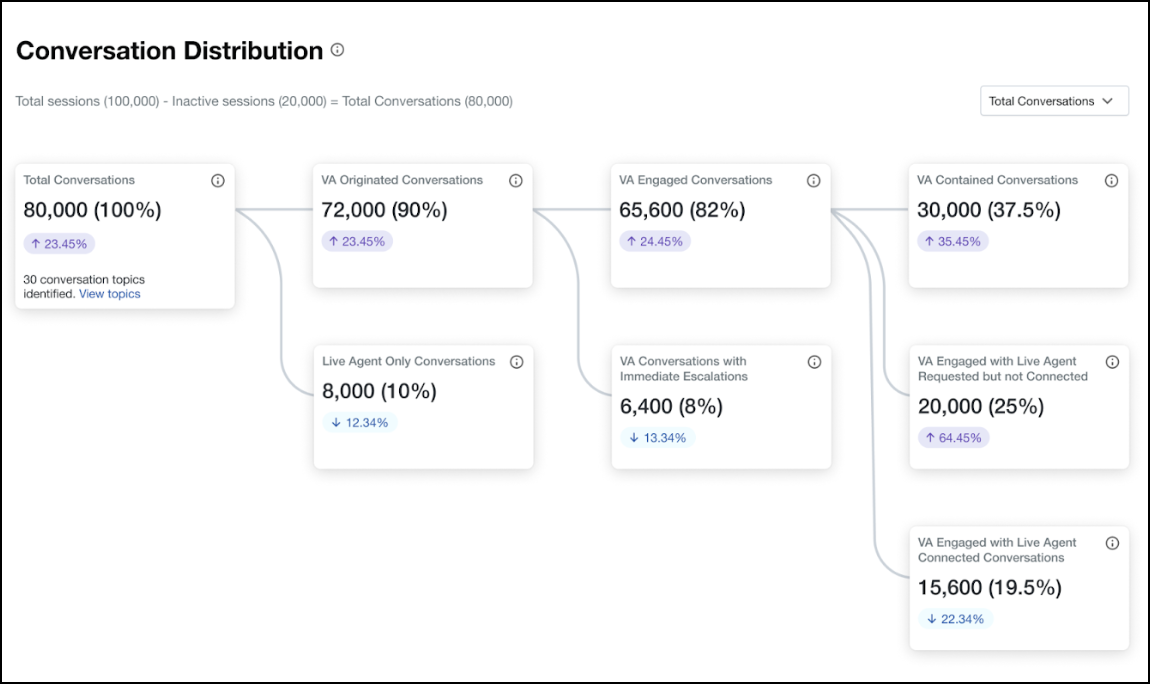Show info for Immediate Escalations card
The image size is (1150, 684).
[814, 362]
